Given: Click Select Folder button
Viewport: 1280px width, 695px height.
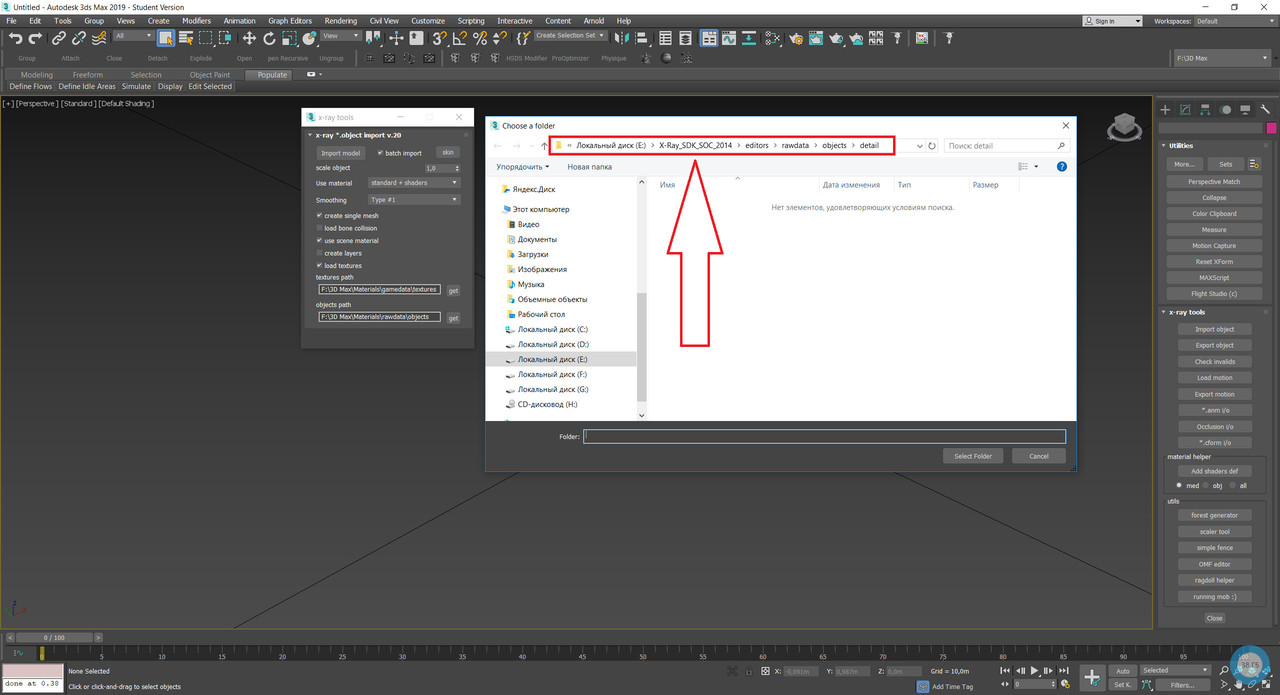Looking at the screenshot, I should (973, 456).
